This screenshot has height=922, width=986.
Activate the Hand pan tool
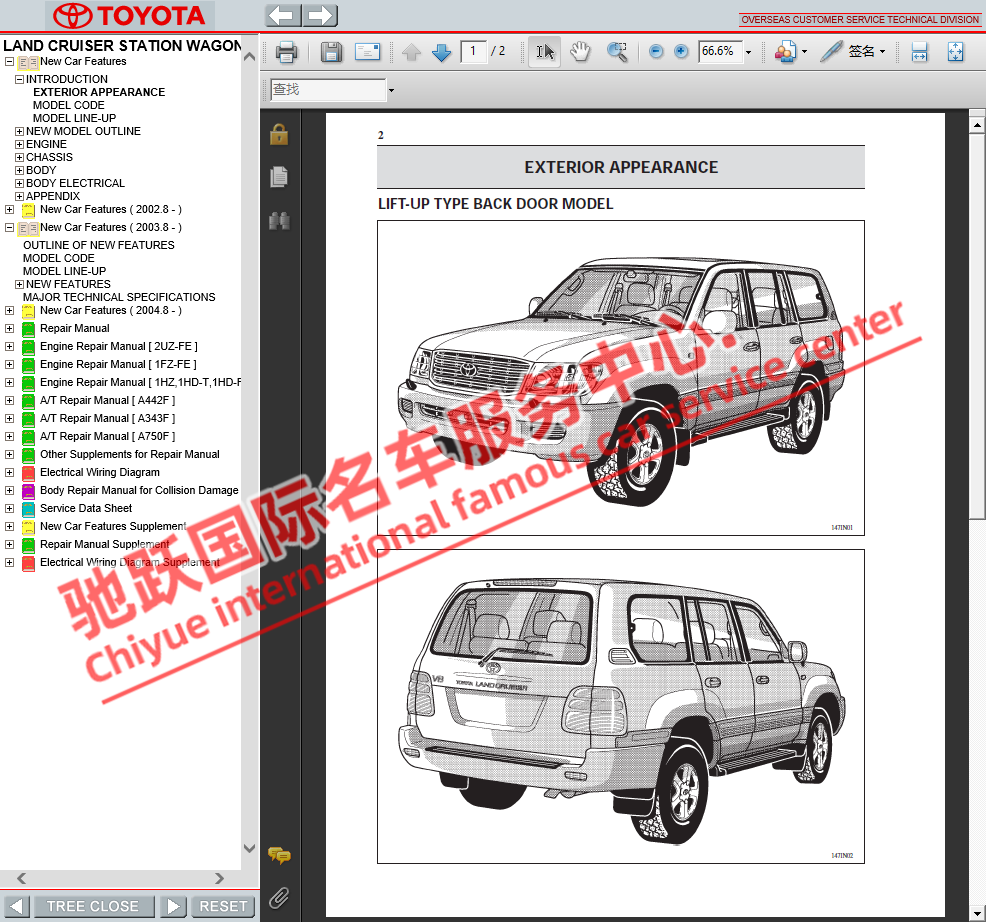[x=580, y=52]
